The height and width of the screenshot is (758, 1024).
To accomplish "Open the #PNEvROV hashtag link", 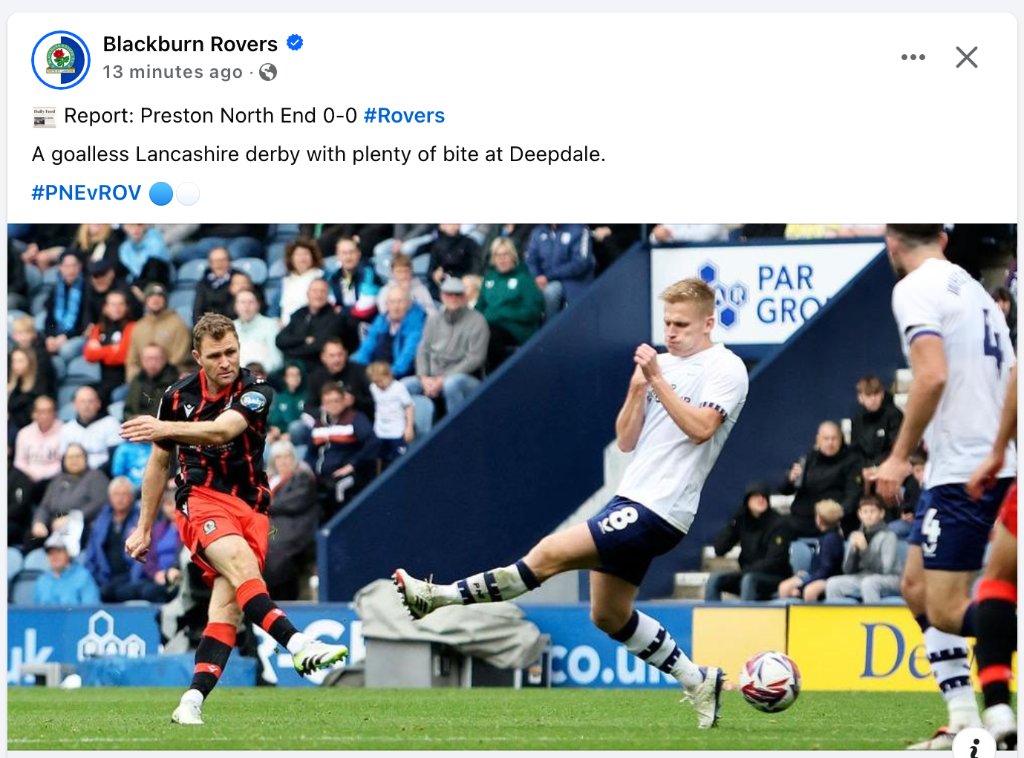I will (86, 193).
